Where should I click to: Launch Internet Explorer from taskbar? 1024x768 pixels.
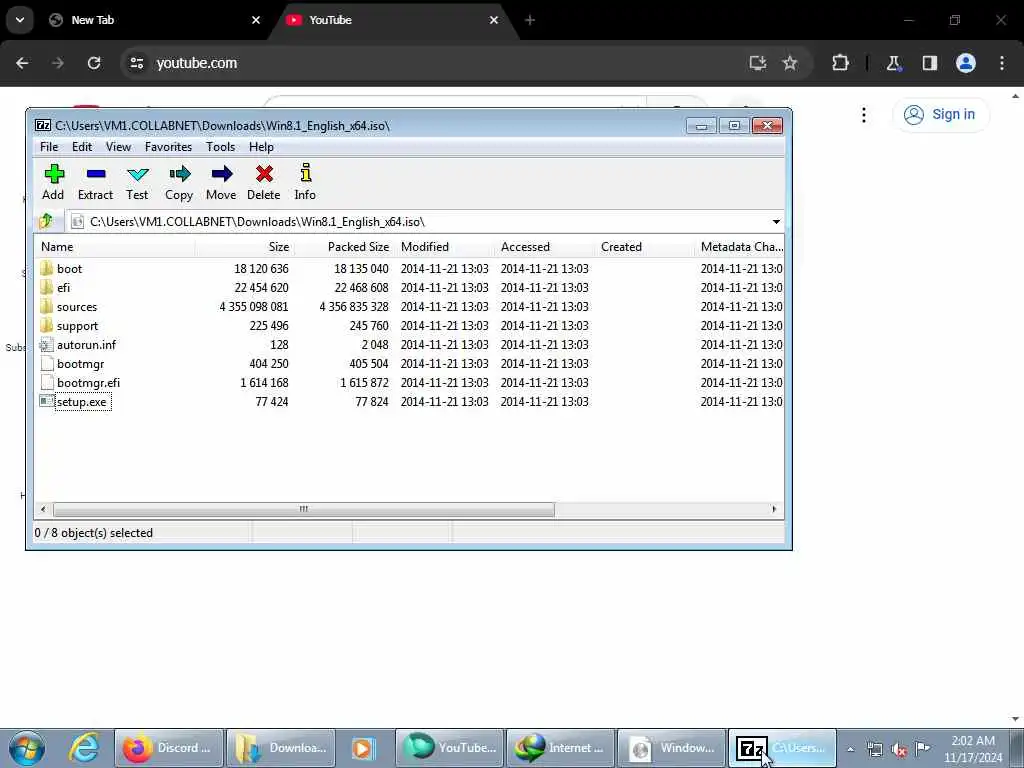click(x=85, y=748)
